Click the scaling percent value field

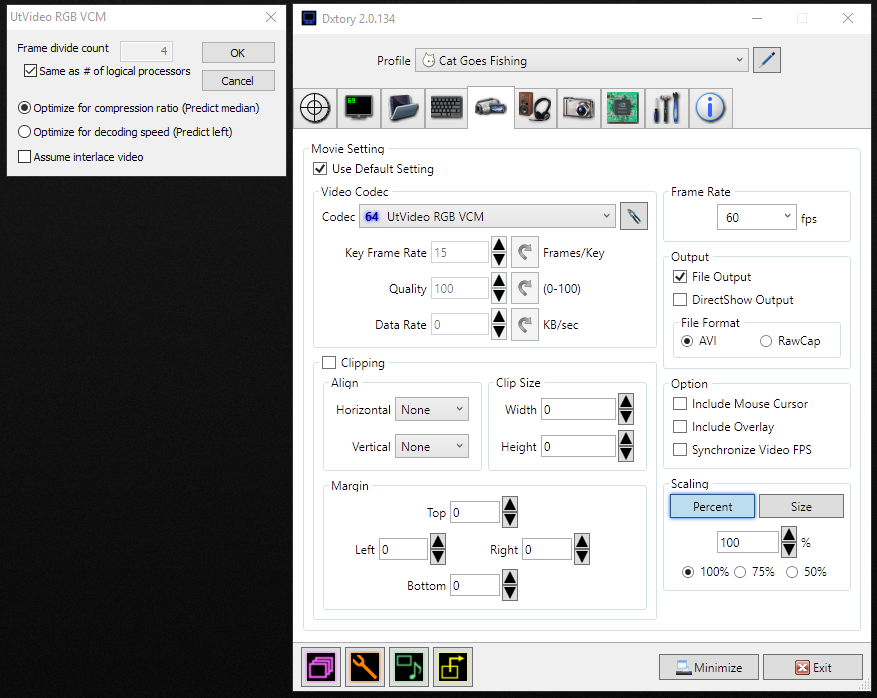(747, 542)
